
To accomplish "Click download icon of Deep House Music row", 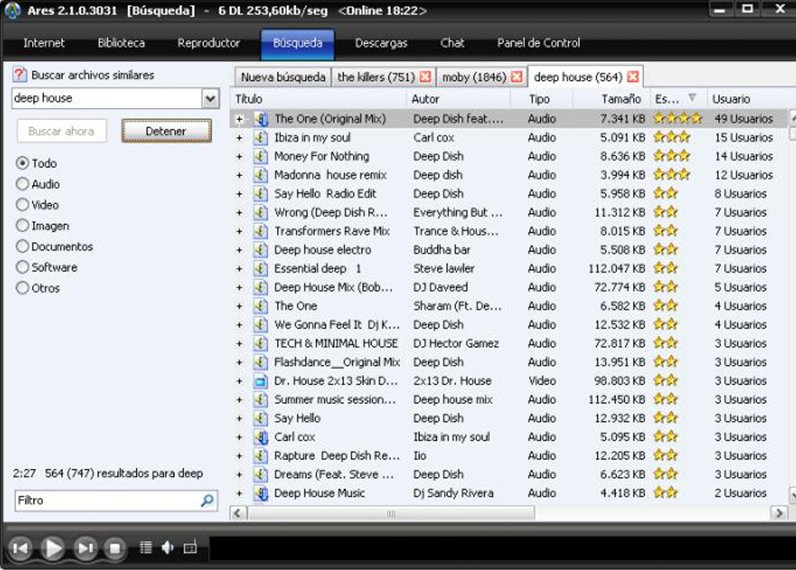I will pyautogui.click(x=260, y=493).
